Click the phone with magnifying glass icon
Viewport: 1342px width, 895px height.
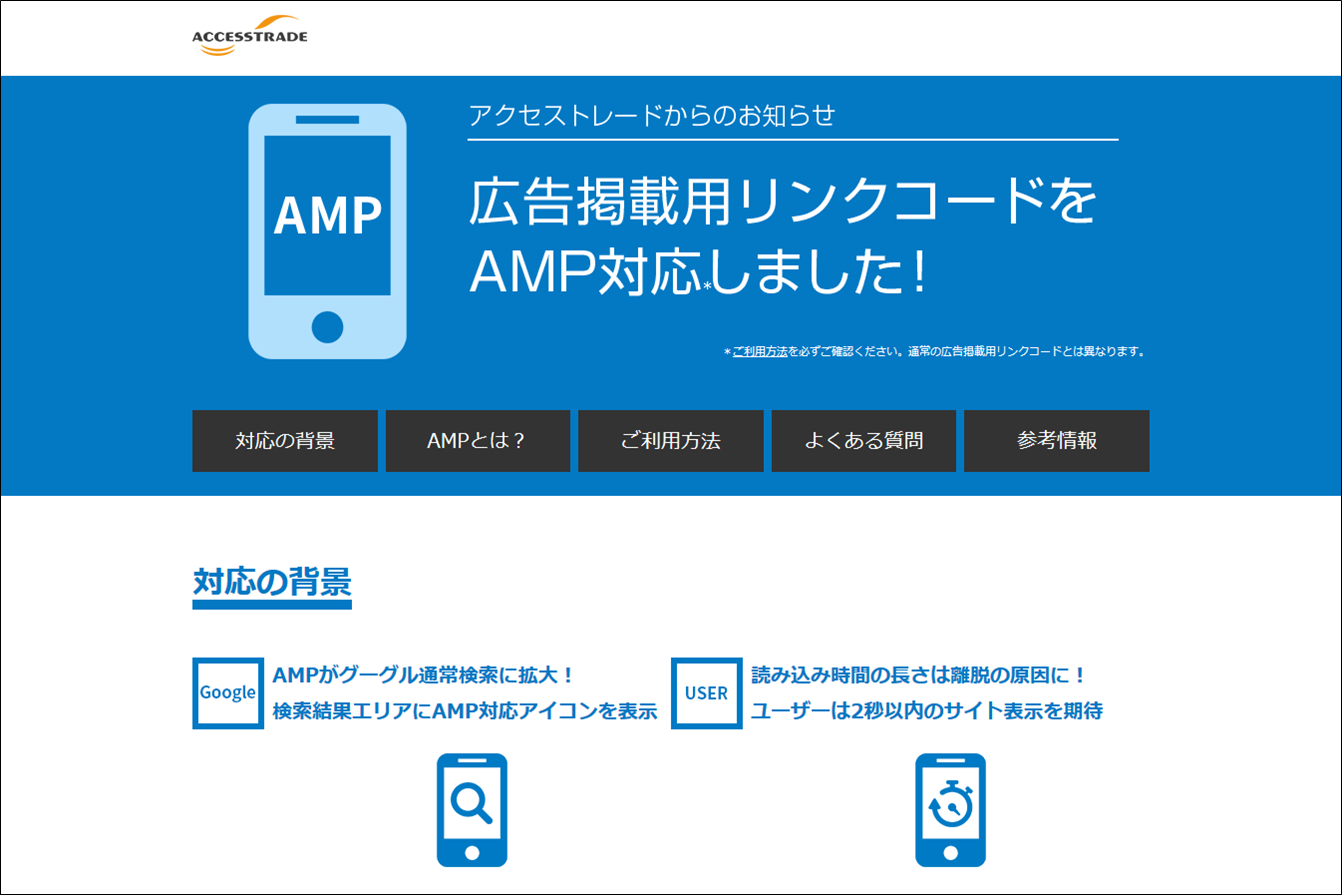pos(472,810)
